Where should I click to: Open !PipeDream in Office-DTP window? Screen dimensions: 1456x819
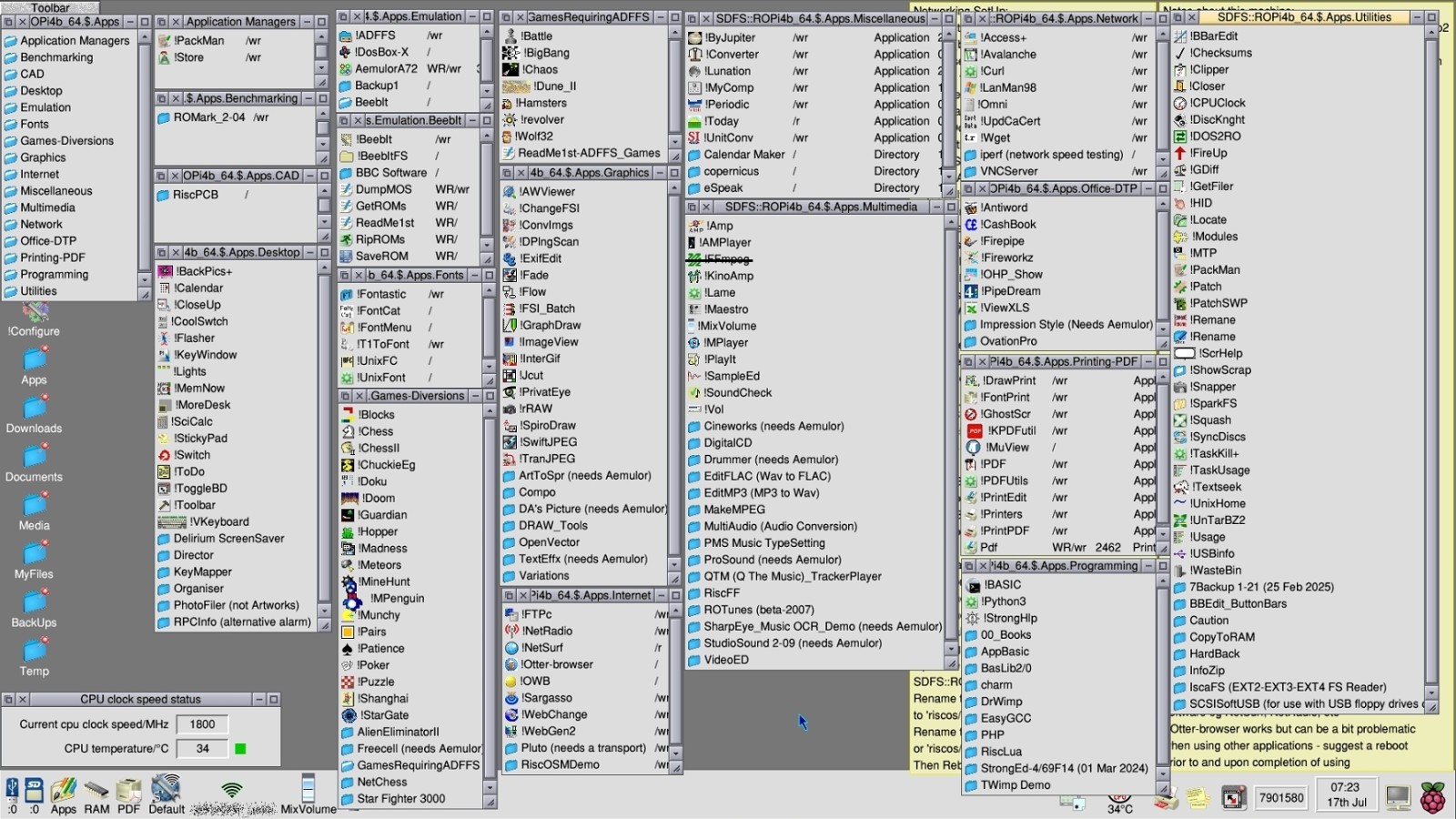tap(1002, 291)
